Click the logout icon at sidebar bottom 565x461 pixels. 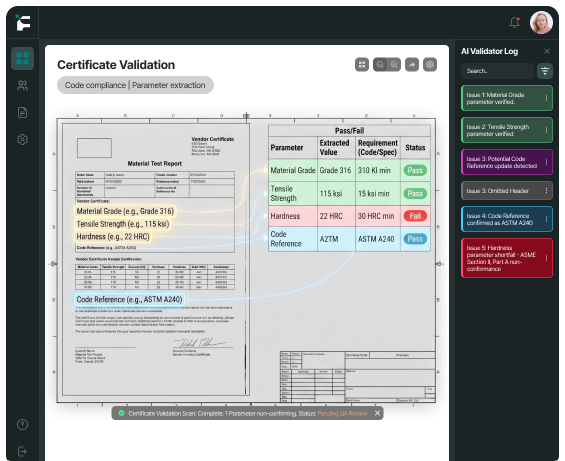[22, 451]
